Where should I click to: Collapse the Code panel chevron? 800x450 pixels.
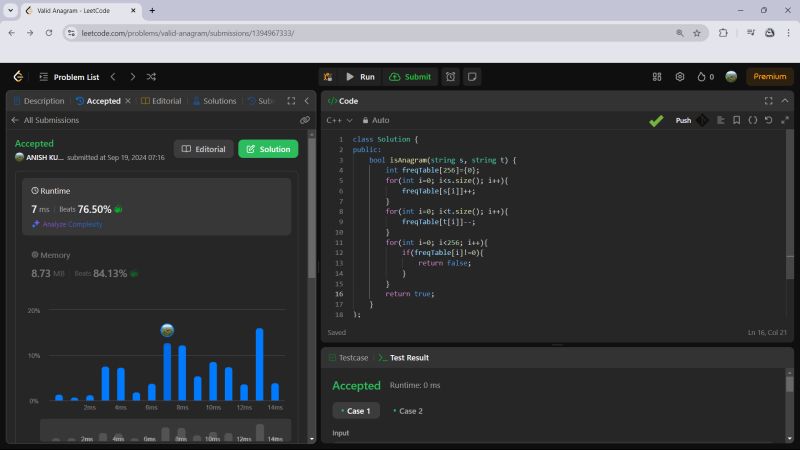[785, 101]
